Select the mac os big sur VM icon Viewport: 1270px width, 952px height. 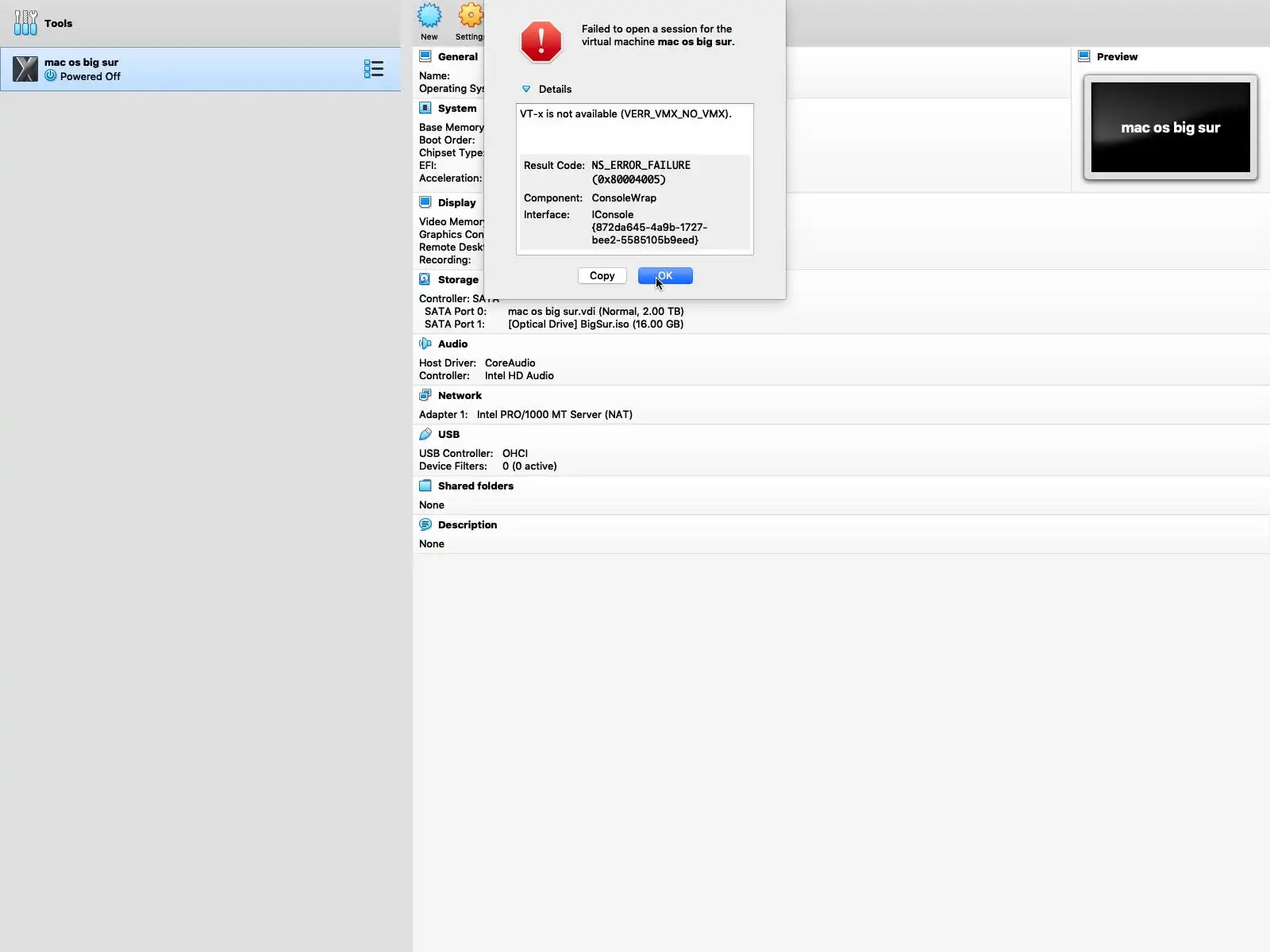(25, 69)
